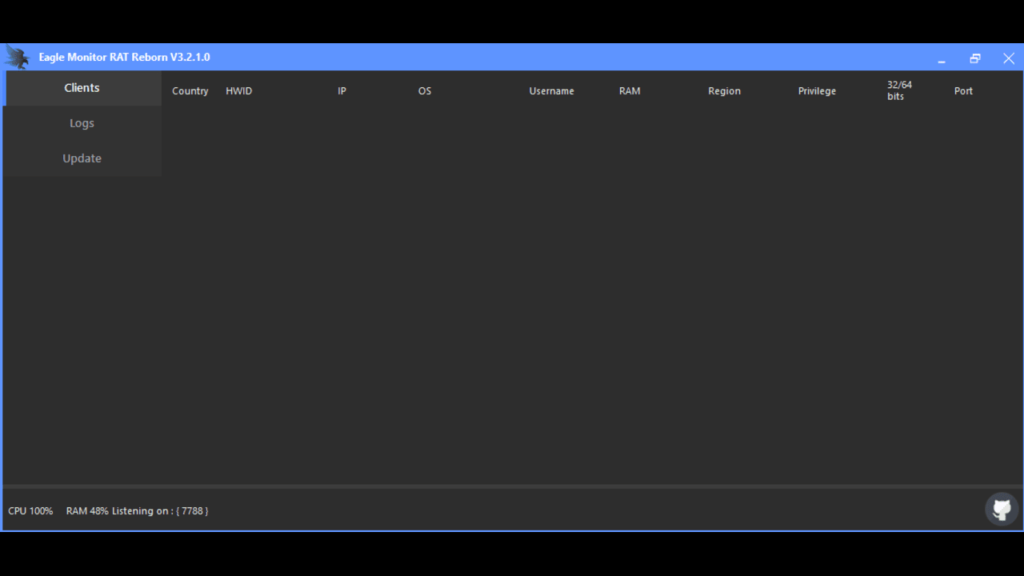The width and height of the screenshot is (1024, 576).
Task: Click the Eagle Monitor logo icon
Action: point(18,57)
